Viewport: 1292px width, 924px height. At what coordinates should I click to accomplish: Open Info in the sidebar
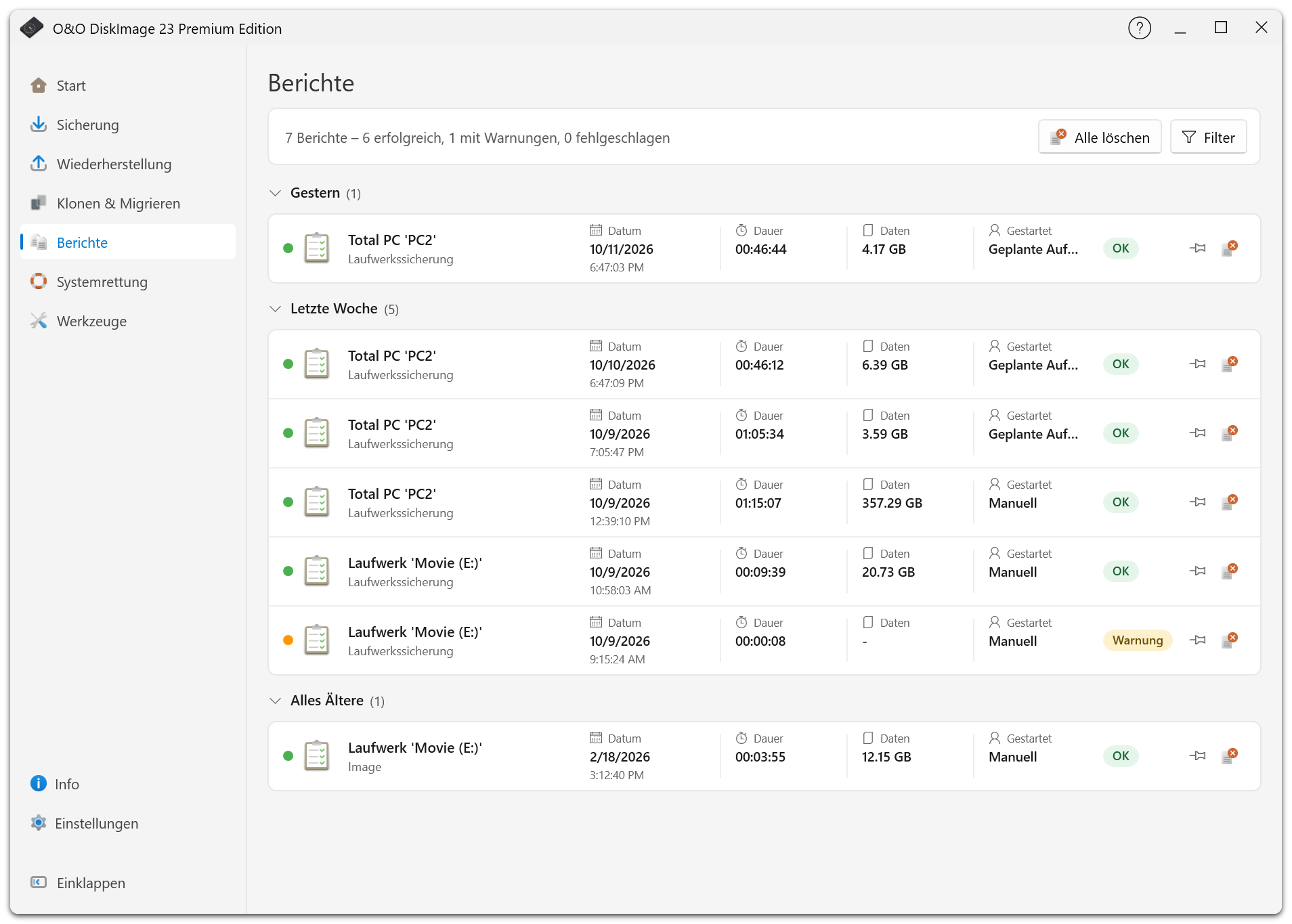tap(128, 784)
